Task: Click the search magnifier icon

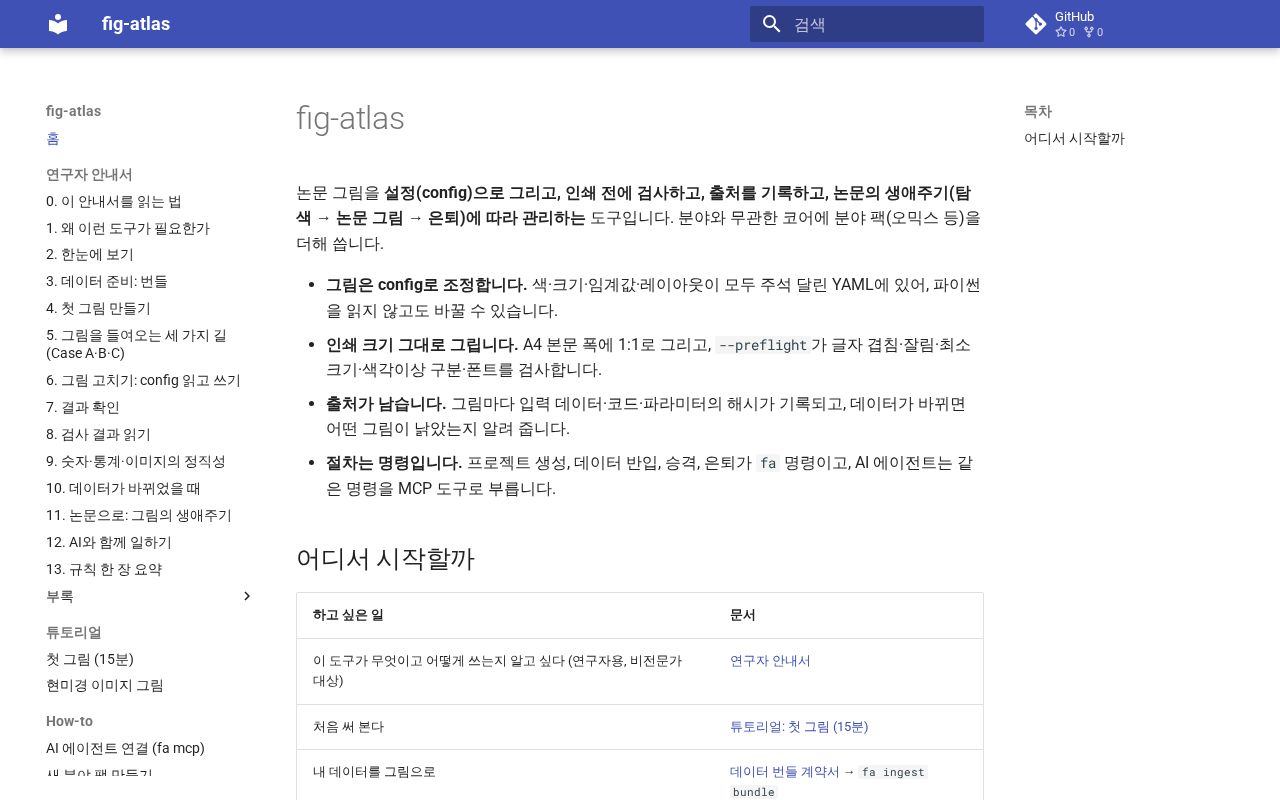Action: point(771,24)
